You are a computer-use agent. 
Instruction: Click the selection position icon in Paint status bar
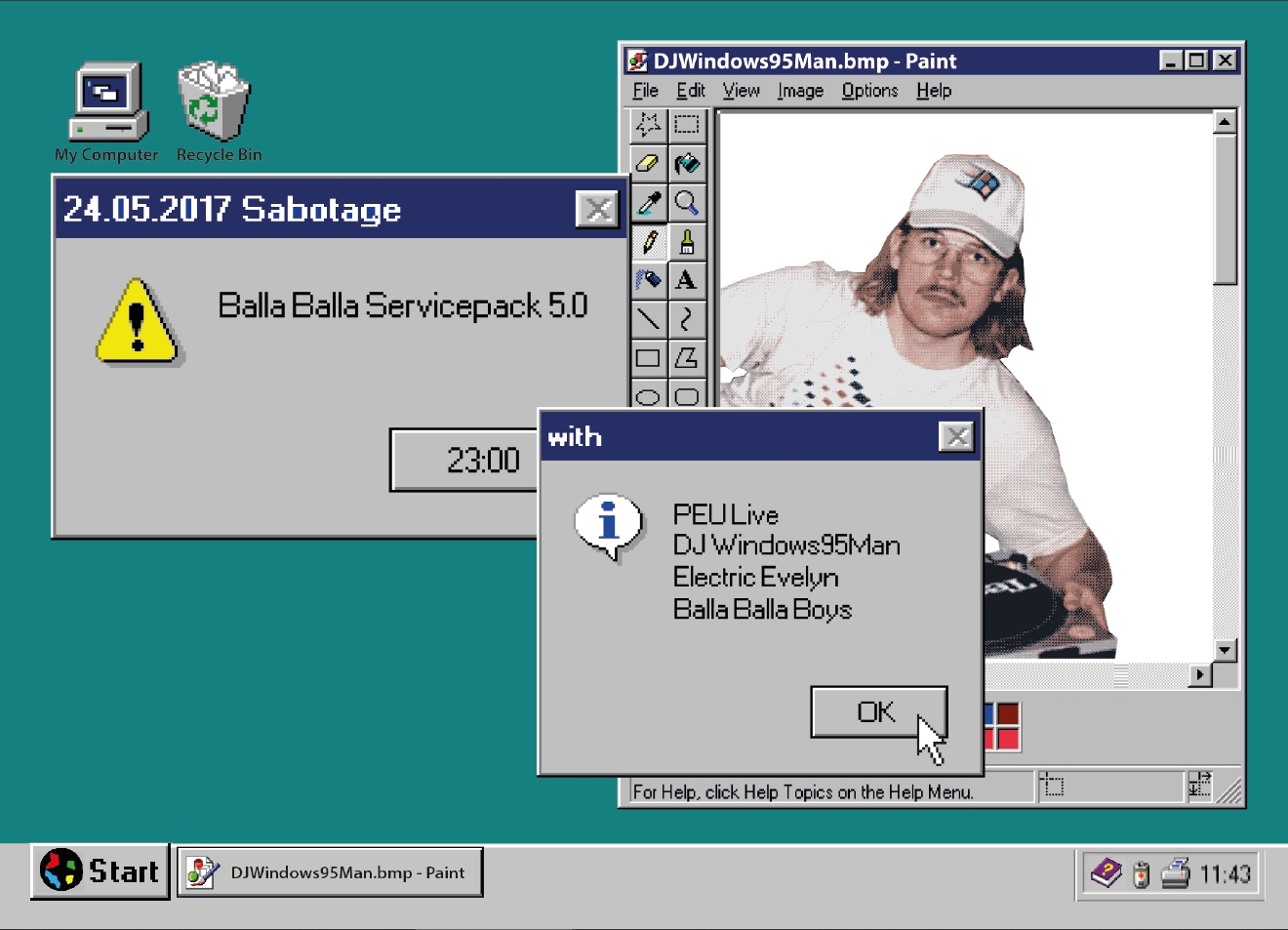coord(1052,785)
